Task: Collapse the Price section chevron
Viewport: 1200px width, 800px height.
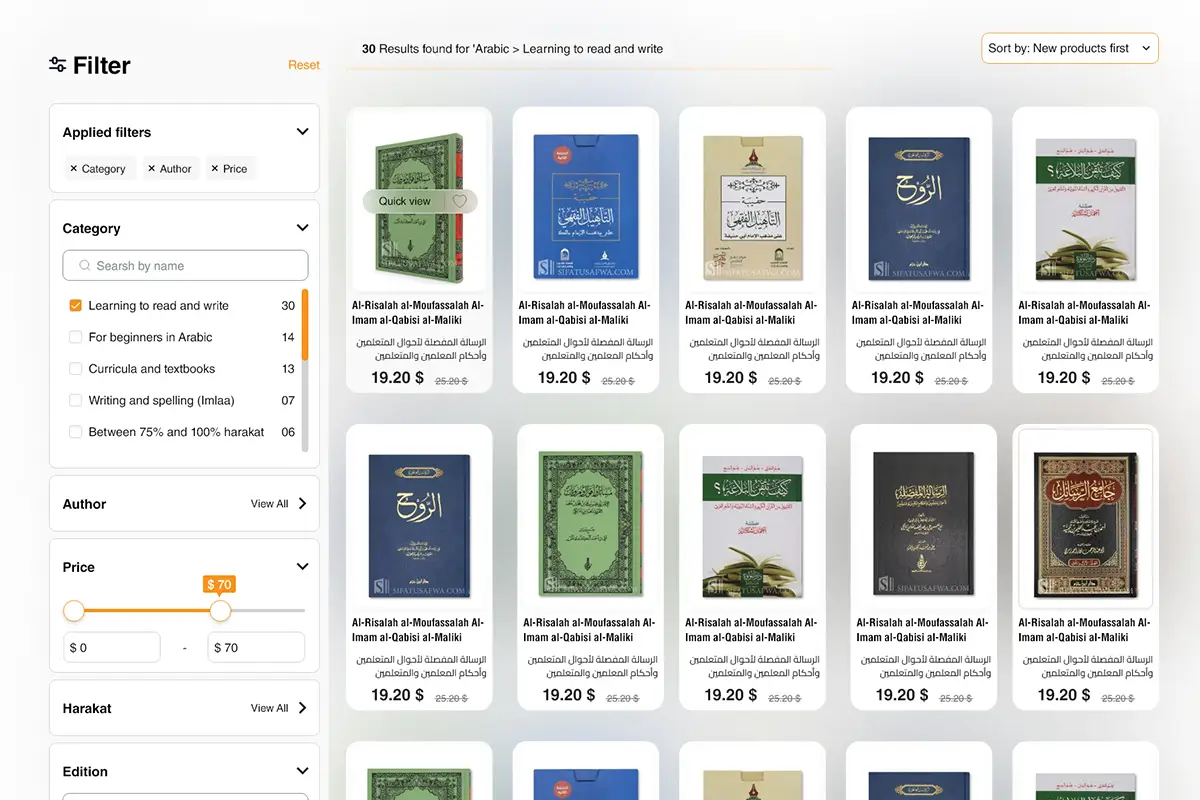Action: 302,567
